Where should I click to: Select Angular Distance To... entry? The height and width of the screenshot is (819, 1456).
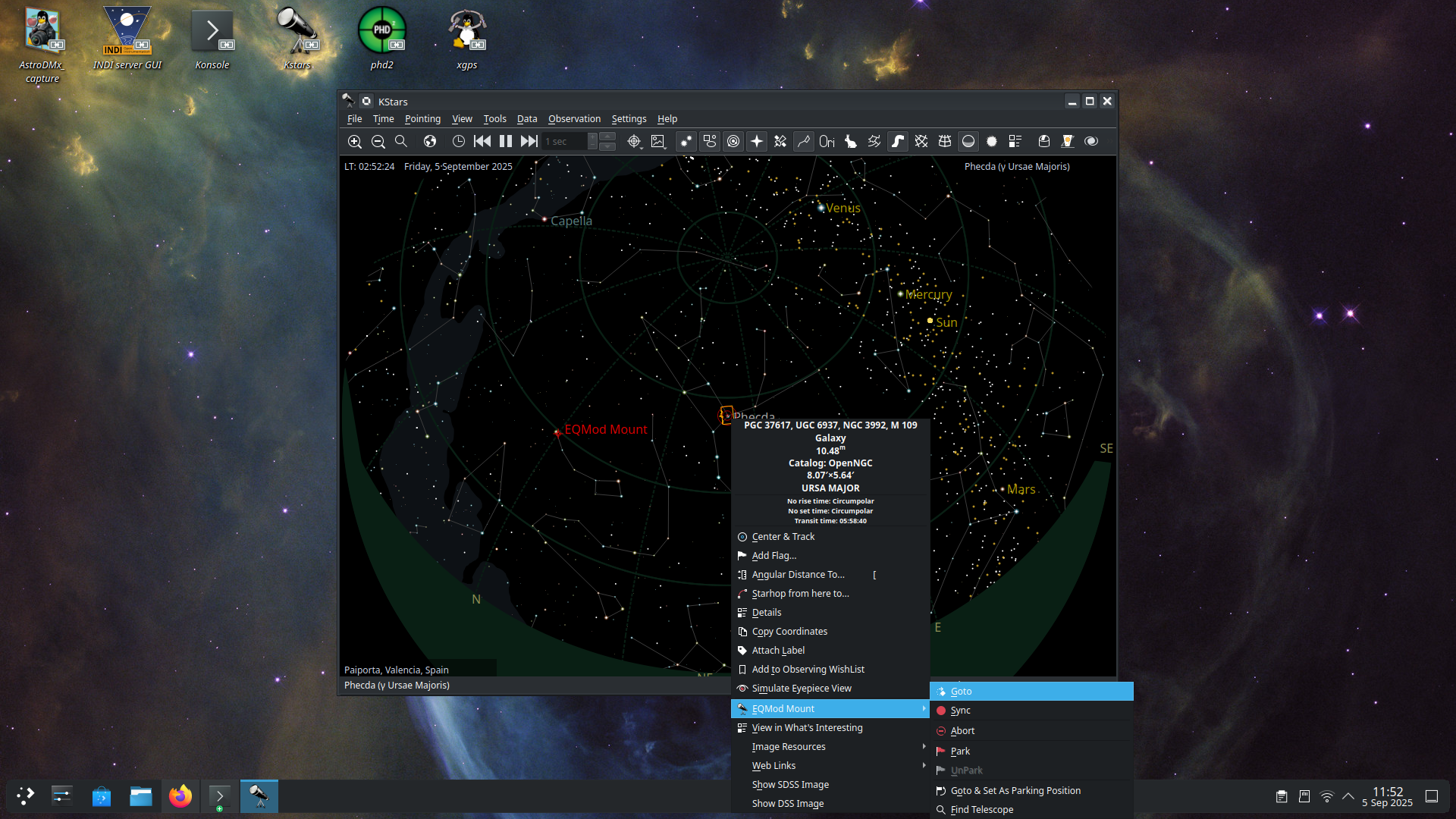(x=830, y=575)
